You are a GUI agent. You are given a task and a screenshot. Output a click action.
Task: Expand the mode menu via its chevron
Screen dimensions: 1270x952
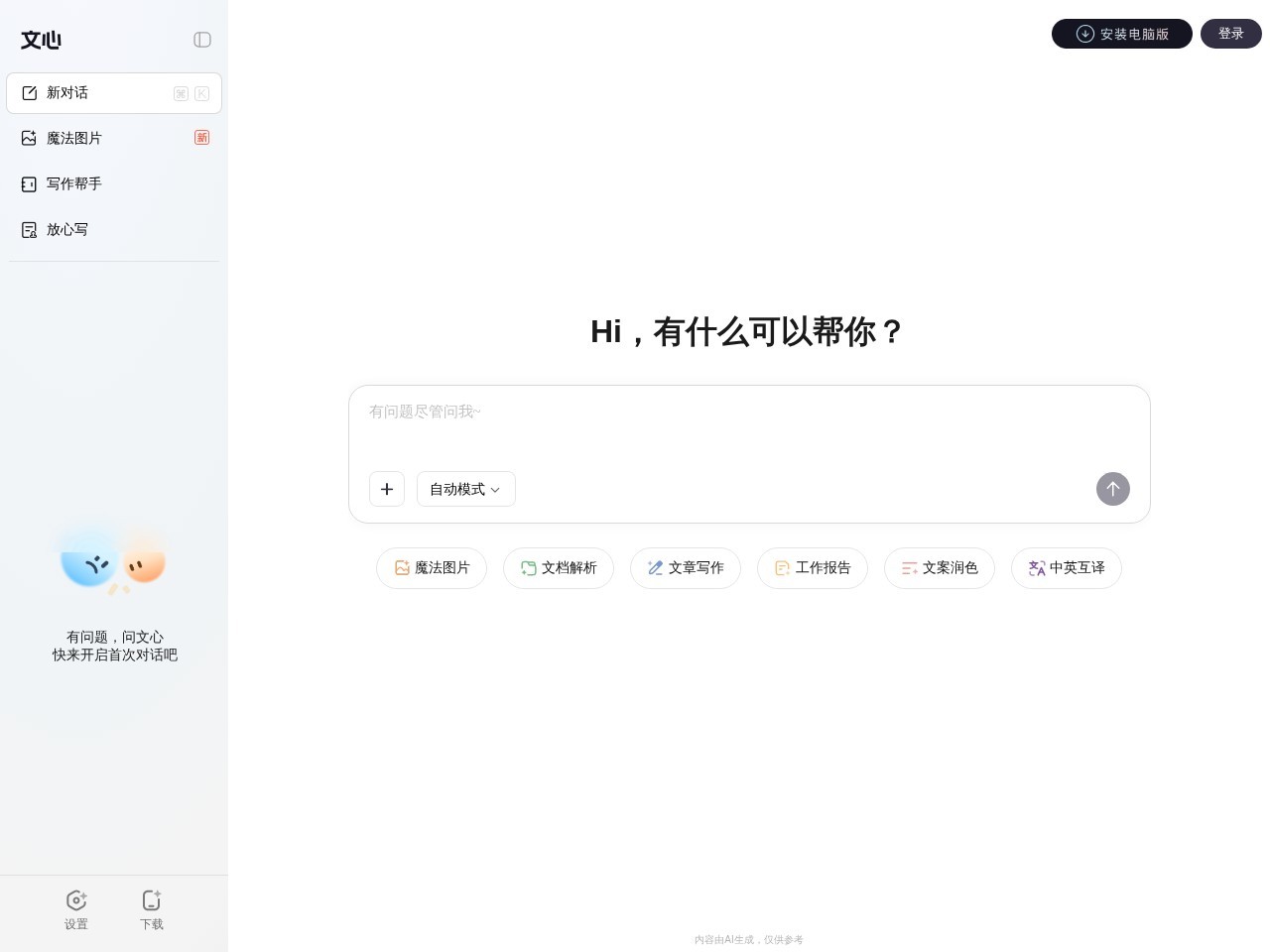point(495,489)
